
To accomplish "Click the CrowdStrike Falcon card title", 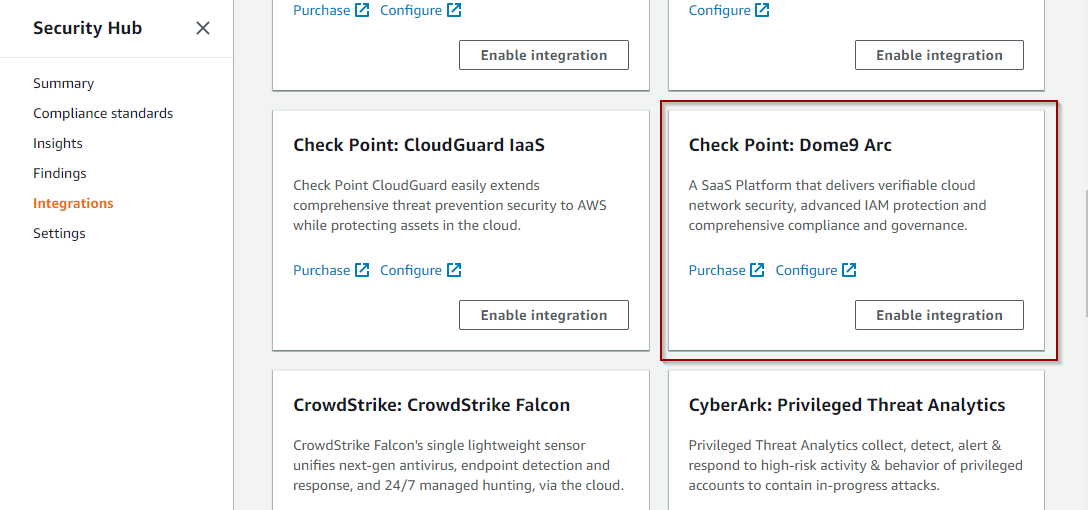I will click(x=432, y=405).
